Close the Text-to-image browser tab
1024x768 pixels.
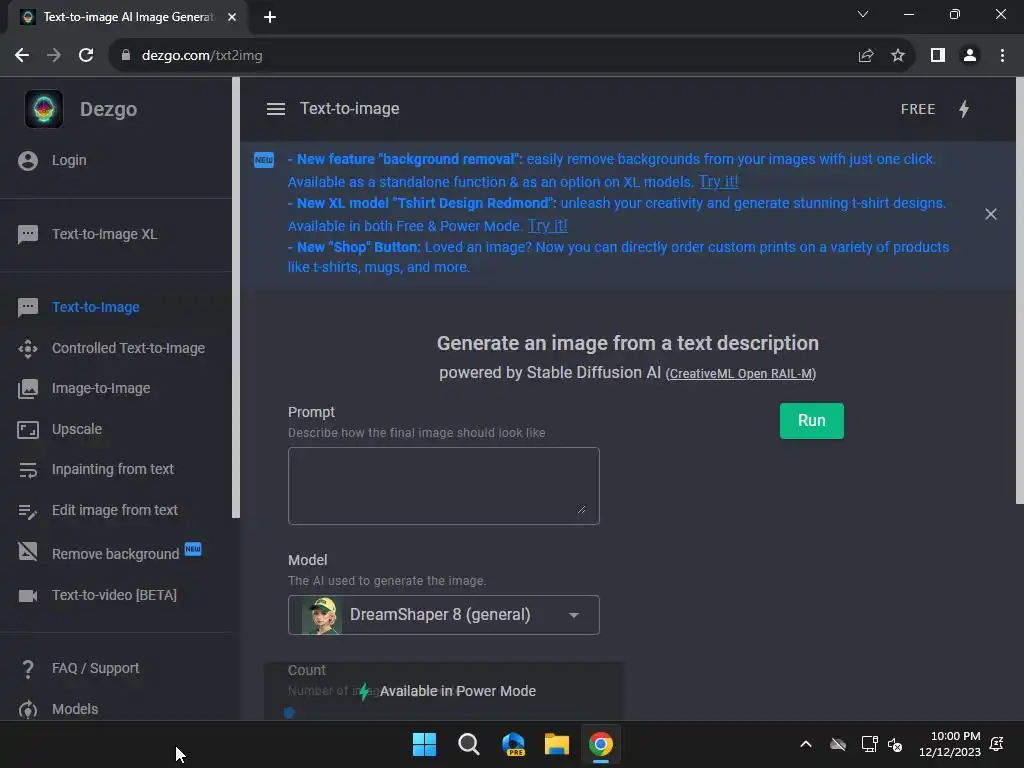(232, 17)
